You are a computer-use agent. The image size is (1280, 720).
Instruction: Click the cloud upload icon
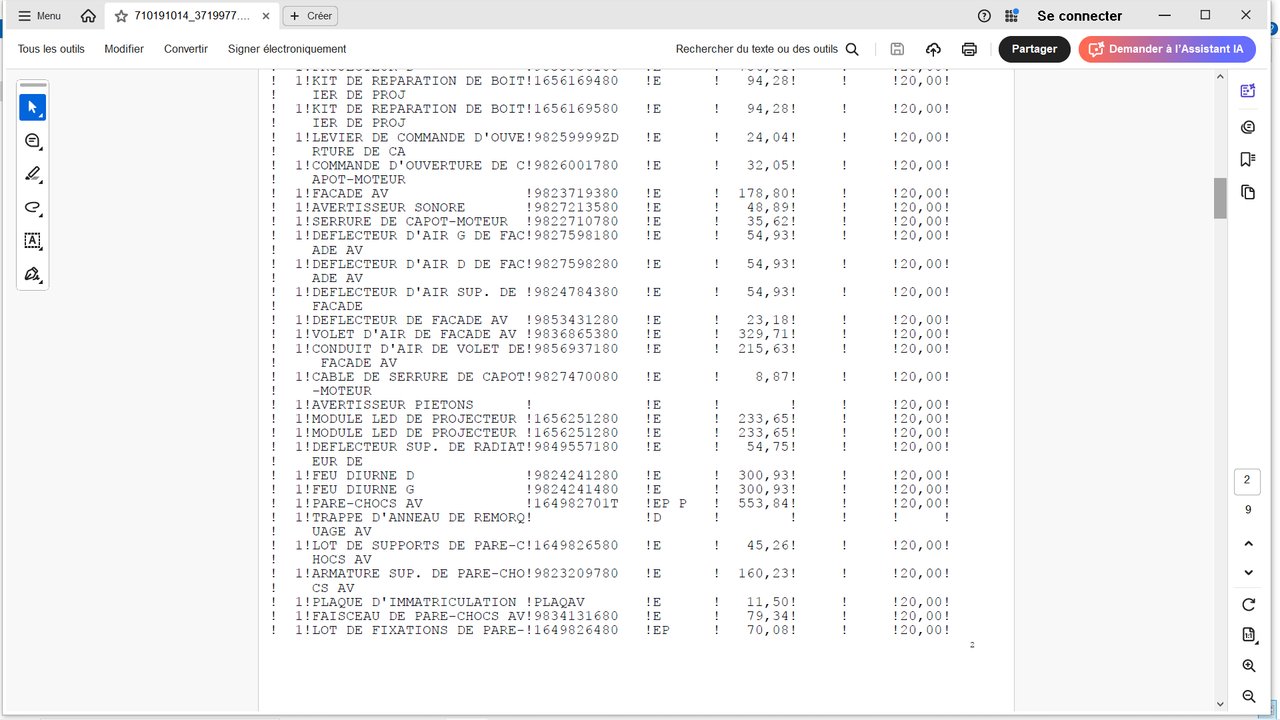tap(933, 49)
